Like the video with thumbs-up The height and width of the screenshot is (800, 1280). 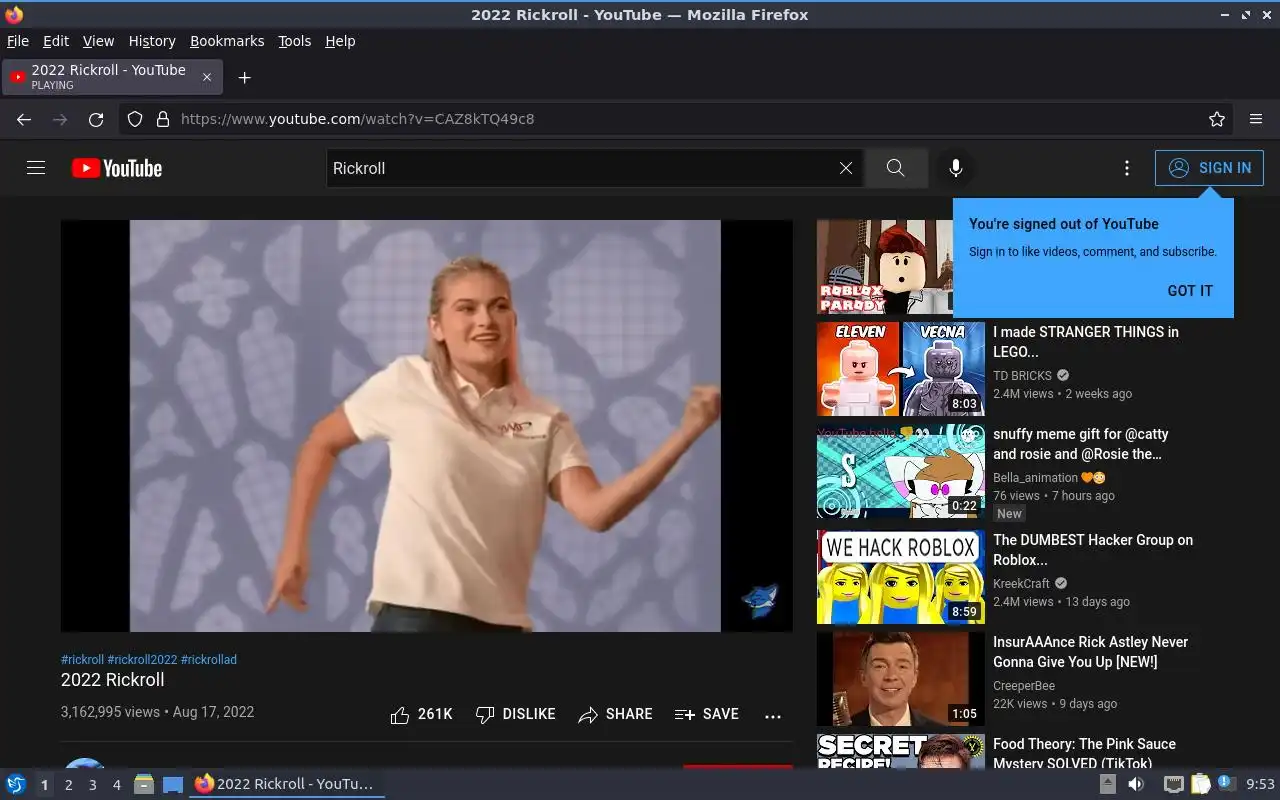[421, 714]
